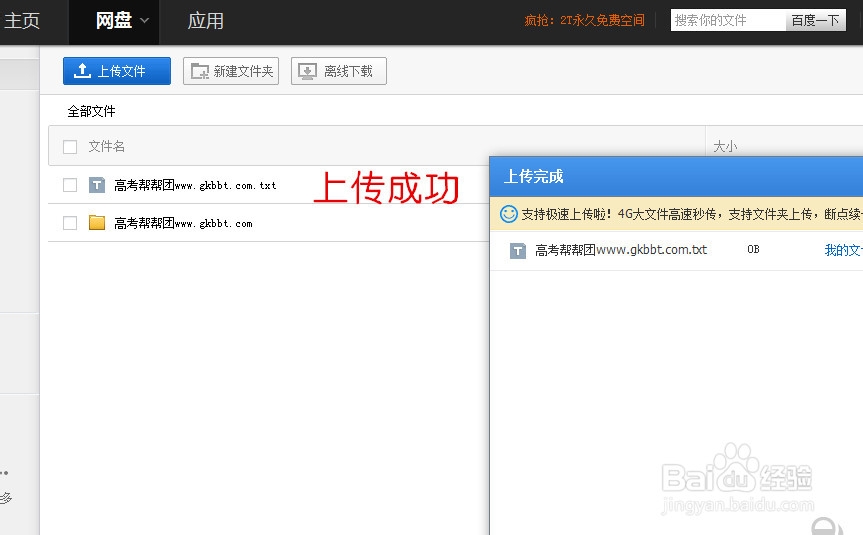Click the smiley face icon in upload notice

coord(509,213)
